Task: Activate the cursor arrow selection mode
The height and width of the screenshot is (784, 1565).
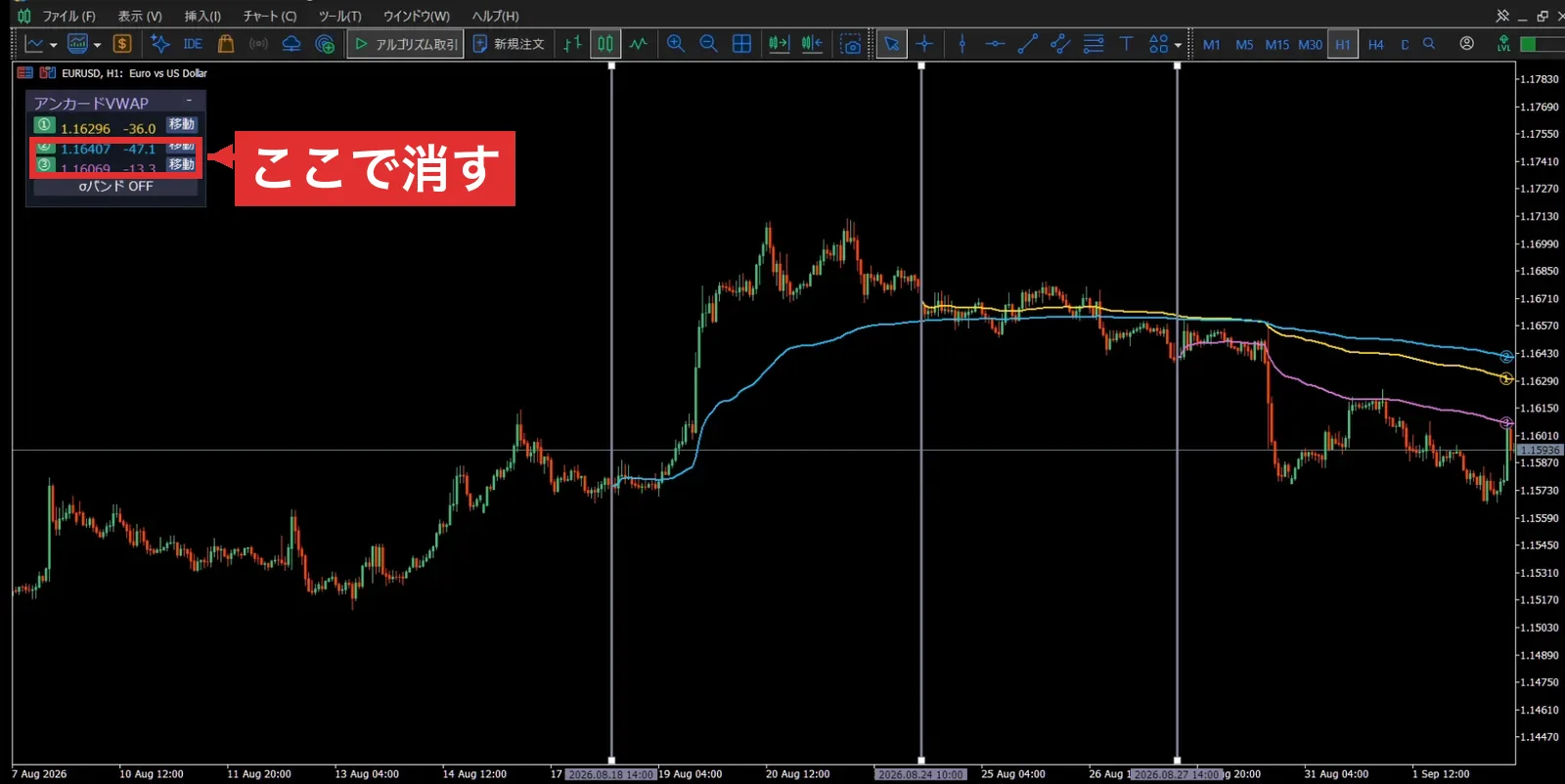Action: click(891, 44)
